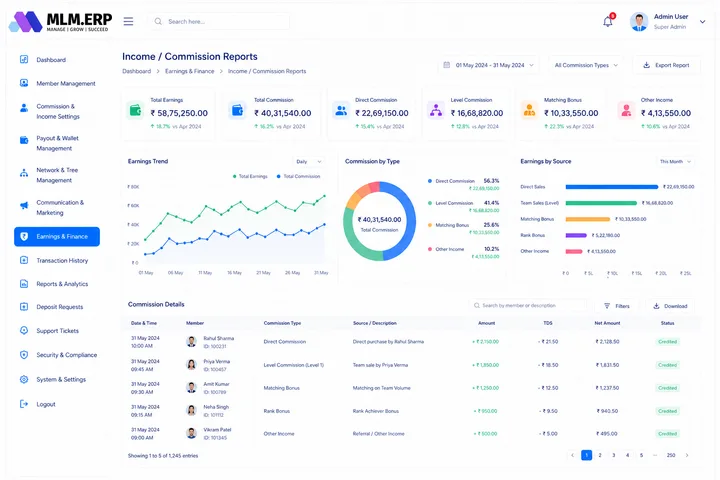Click the Deposit Requests icon
Image resolution: width=720 pixels, height=480 pixels.
pyautogui.click(x=24, y=306)
